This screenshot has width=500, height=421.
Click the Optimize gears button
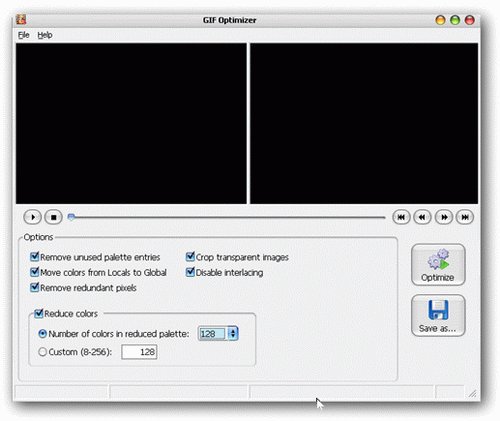click(x=438, y=265)
